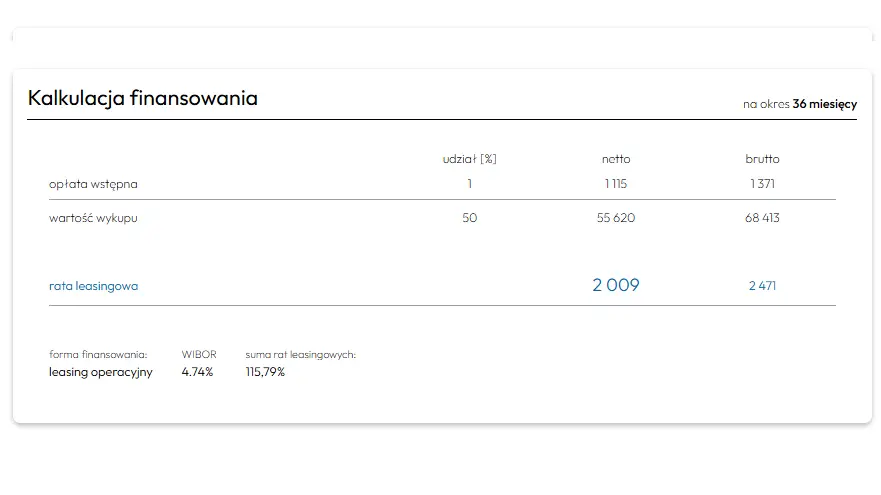
Task: Click opłata wstępna netto value 1 115
Action: [x=616, y=184]
